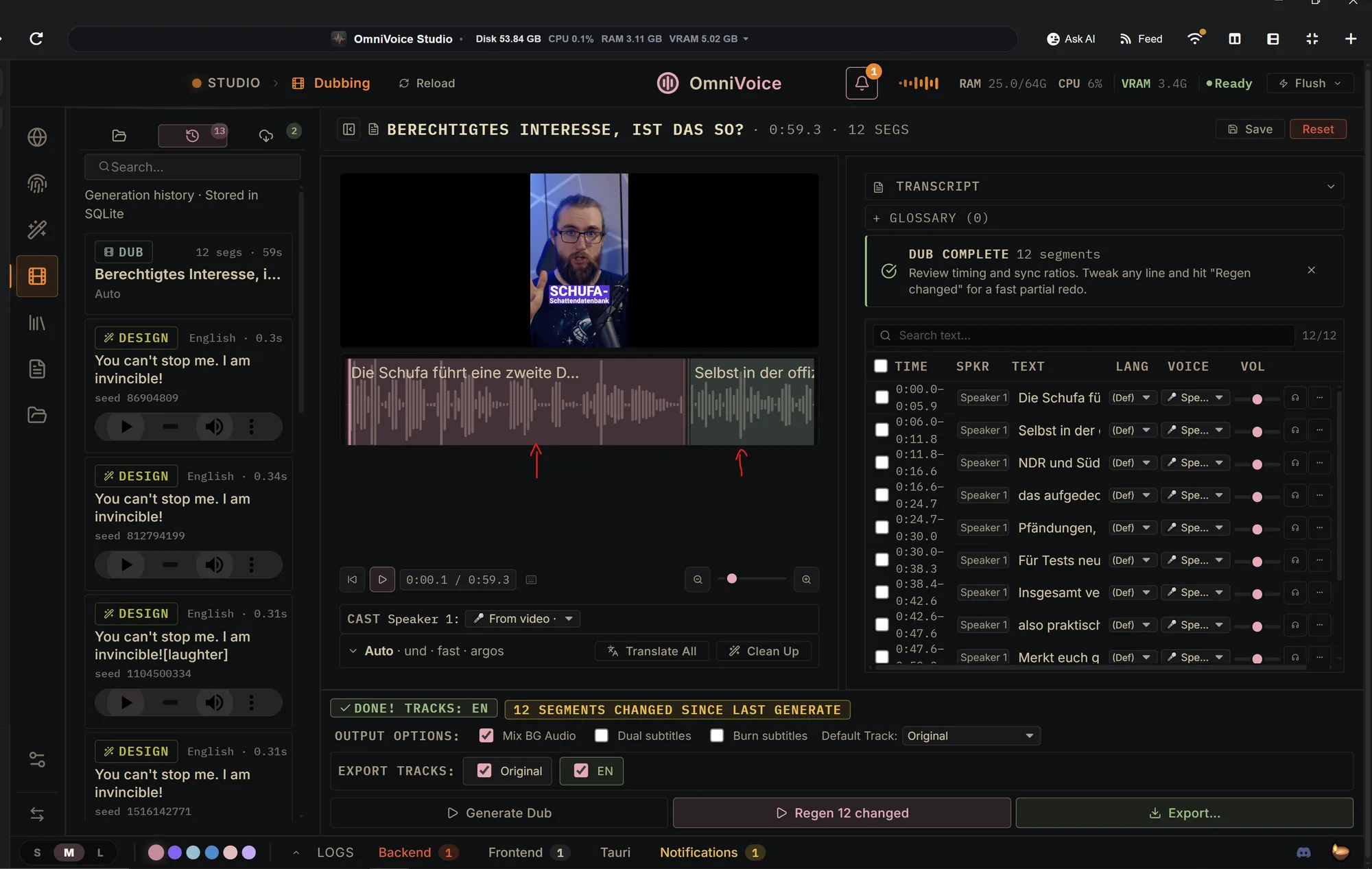Open language dropdown for 'Die Schufa fü' row
Viewport: 1372px width, 869px height.
click(1133, 398)
